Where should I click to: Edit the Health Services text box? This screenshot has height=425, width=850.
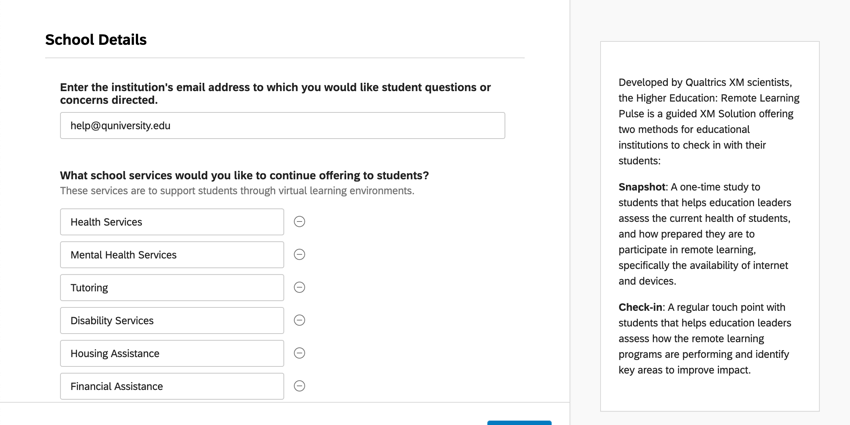click(172, 222)
